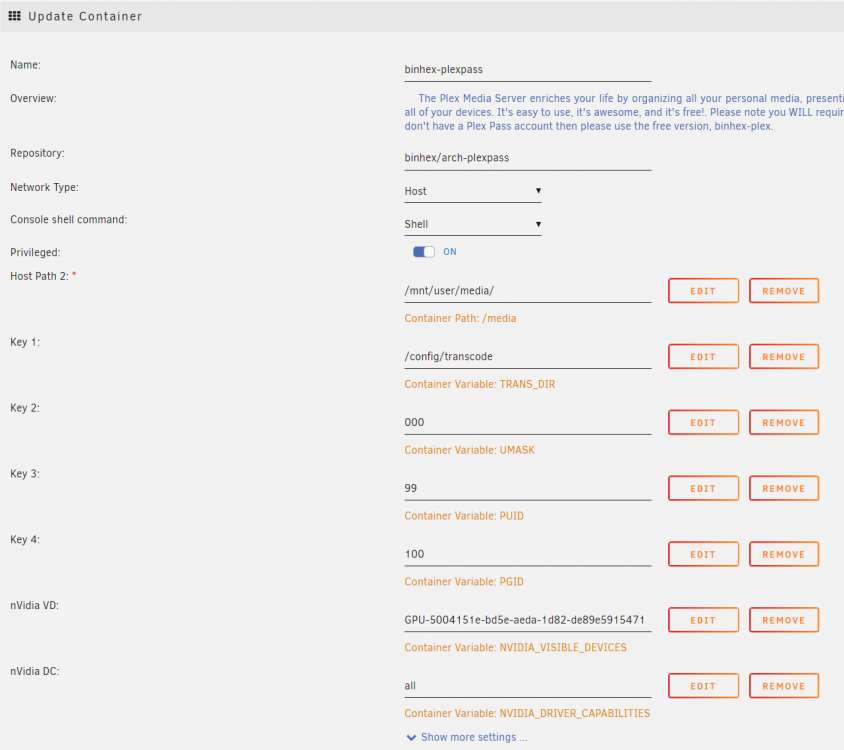The image size is (844, 750).
Task: Click Container Variable: NVIDIA_DRIVER_CAPABILITIES text
Action: pos(527,713)
